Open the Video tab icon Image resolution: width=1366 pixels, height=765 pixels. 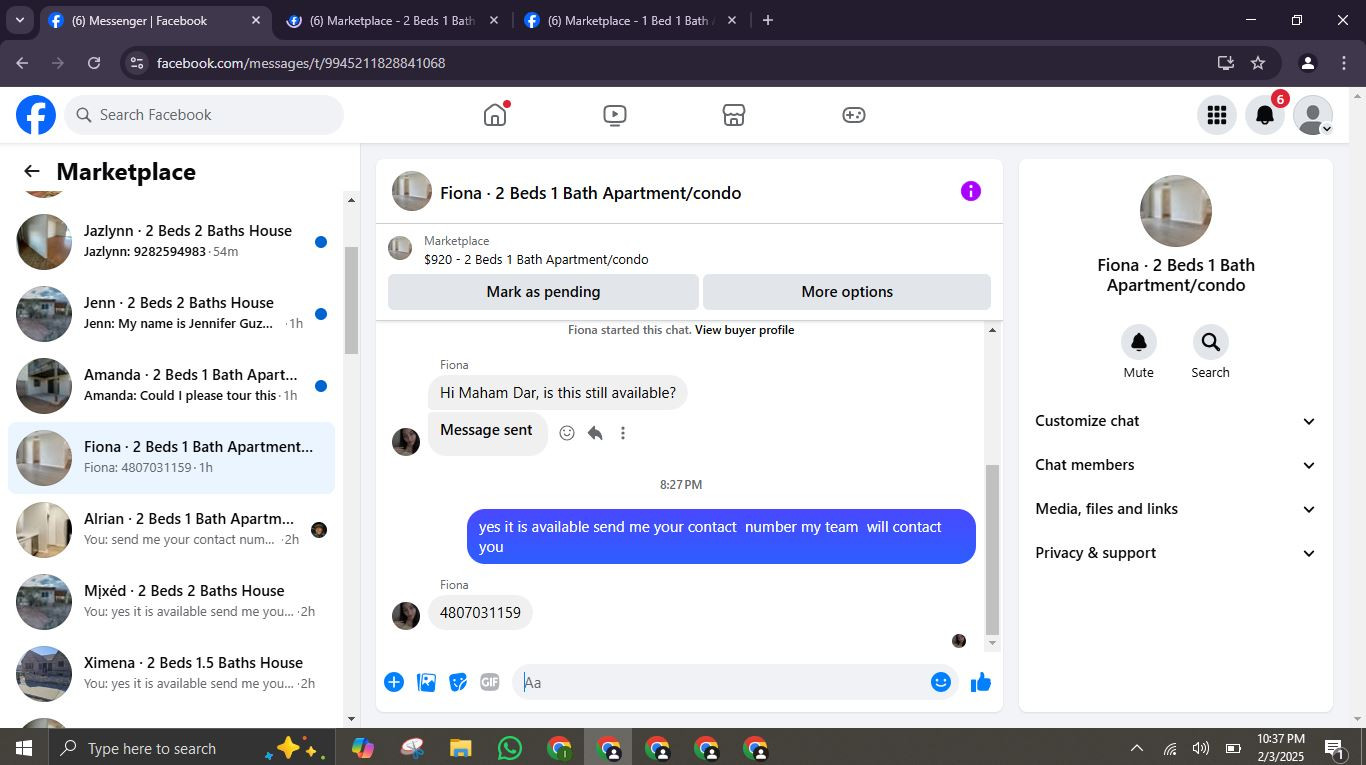coord(615,115)
